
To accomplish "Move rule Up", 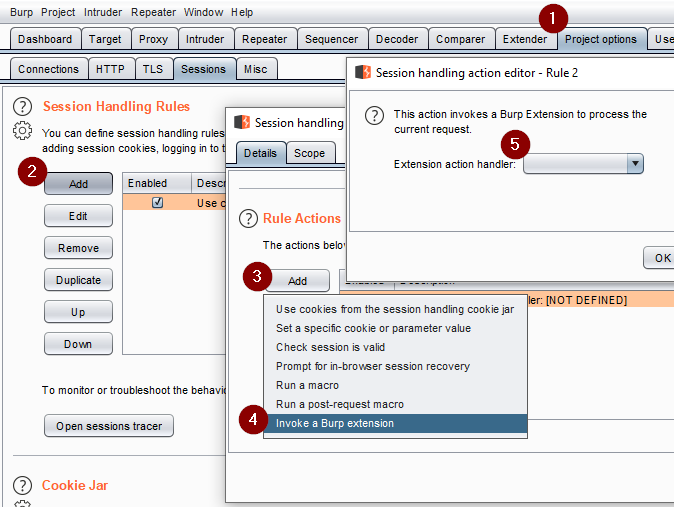I will coord(78,312).
